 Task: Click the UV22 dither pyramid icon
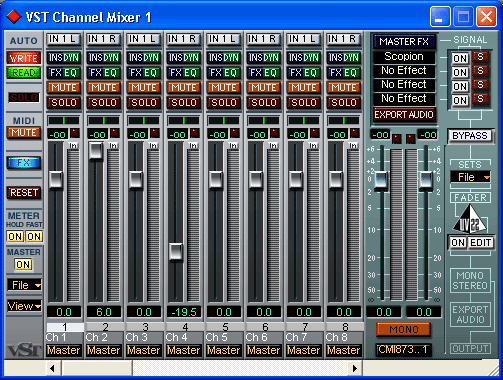click(469, 219)
